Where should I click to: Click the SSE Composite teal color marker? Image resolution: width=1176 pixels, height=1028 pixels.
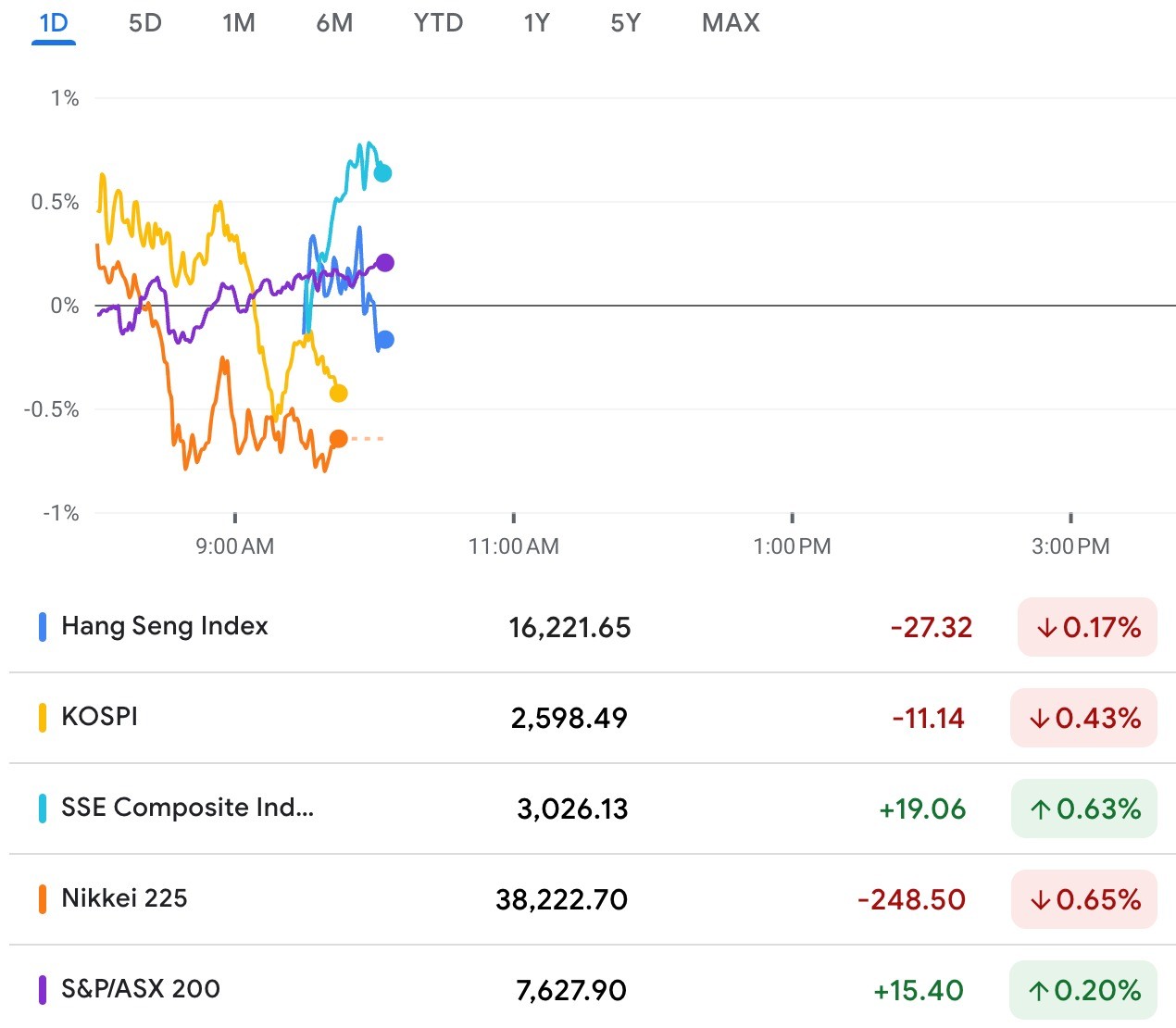42,809
